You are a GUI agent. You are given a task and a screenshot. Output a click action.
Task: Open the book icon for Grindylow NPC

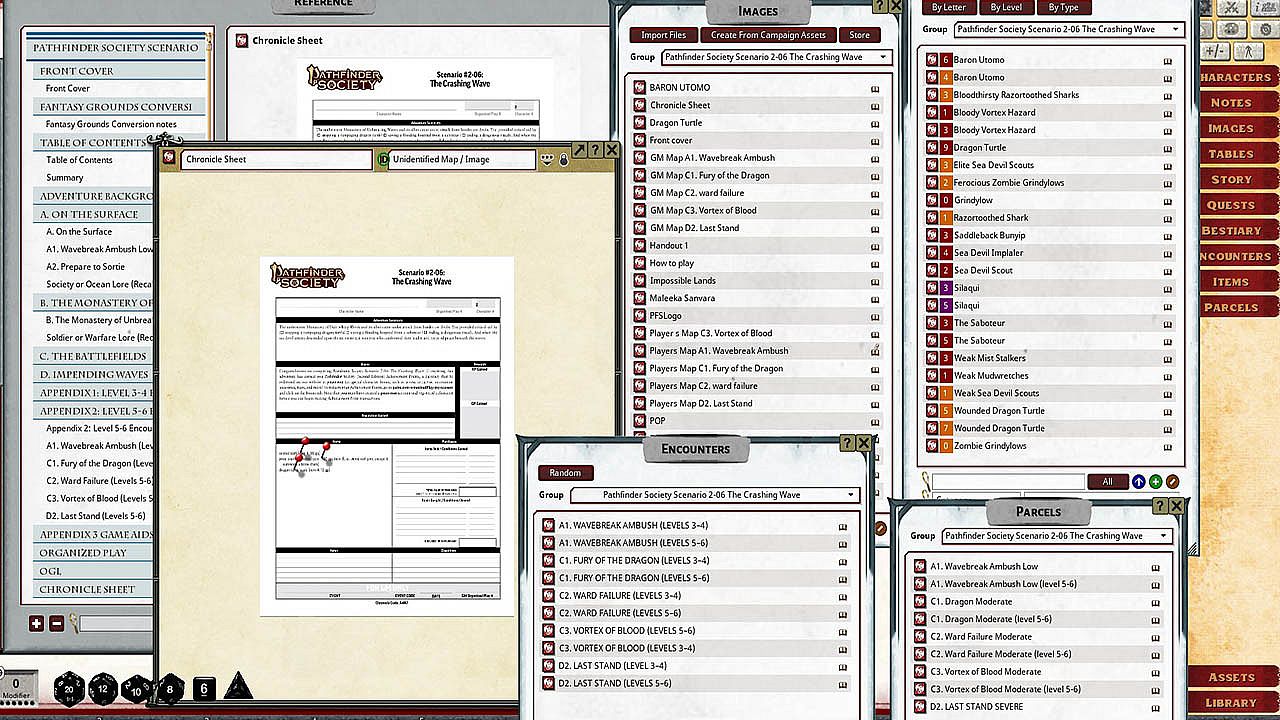pos(1167,201)
